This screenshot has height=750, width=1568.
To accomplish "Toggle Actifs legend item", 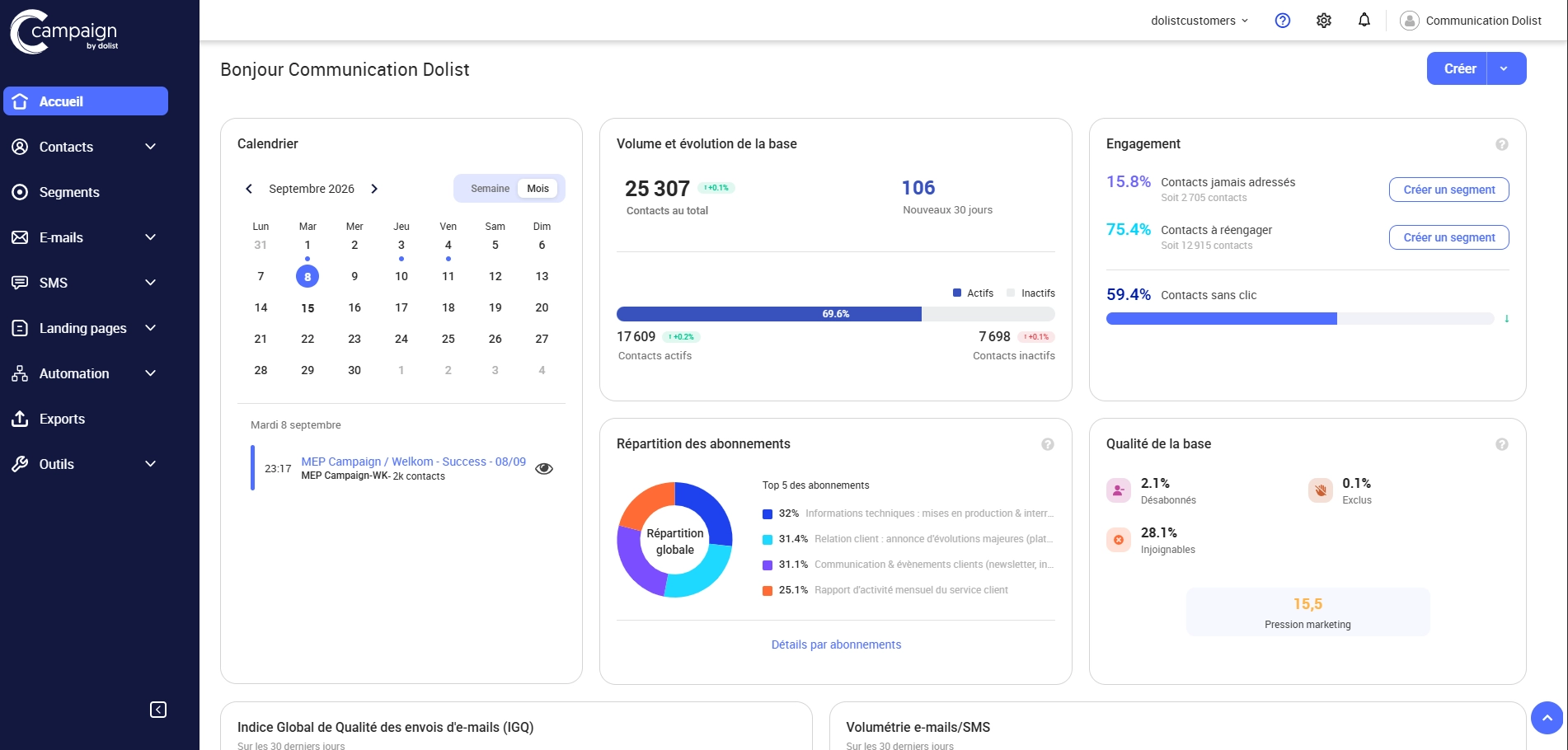I will point(973,293).
